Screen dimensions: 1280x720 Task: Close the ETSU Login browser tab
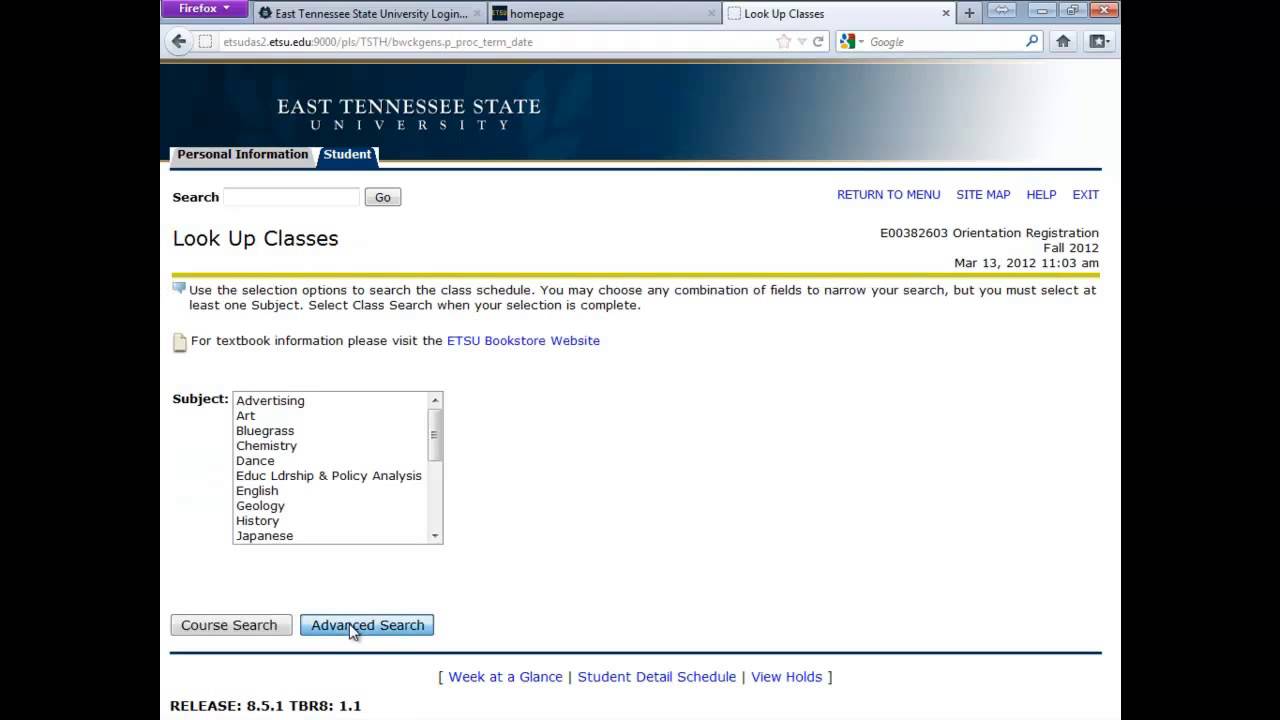pyautogui.click(x=477, y=14)
